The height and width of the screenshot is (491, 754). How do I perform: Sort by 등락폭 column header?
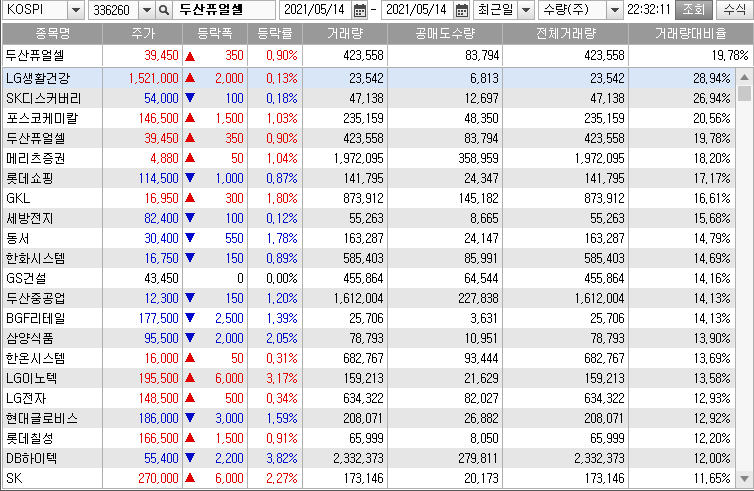[x=215, y=33]
